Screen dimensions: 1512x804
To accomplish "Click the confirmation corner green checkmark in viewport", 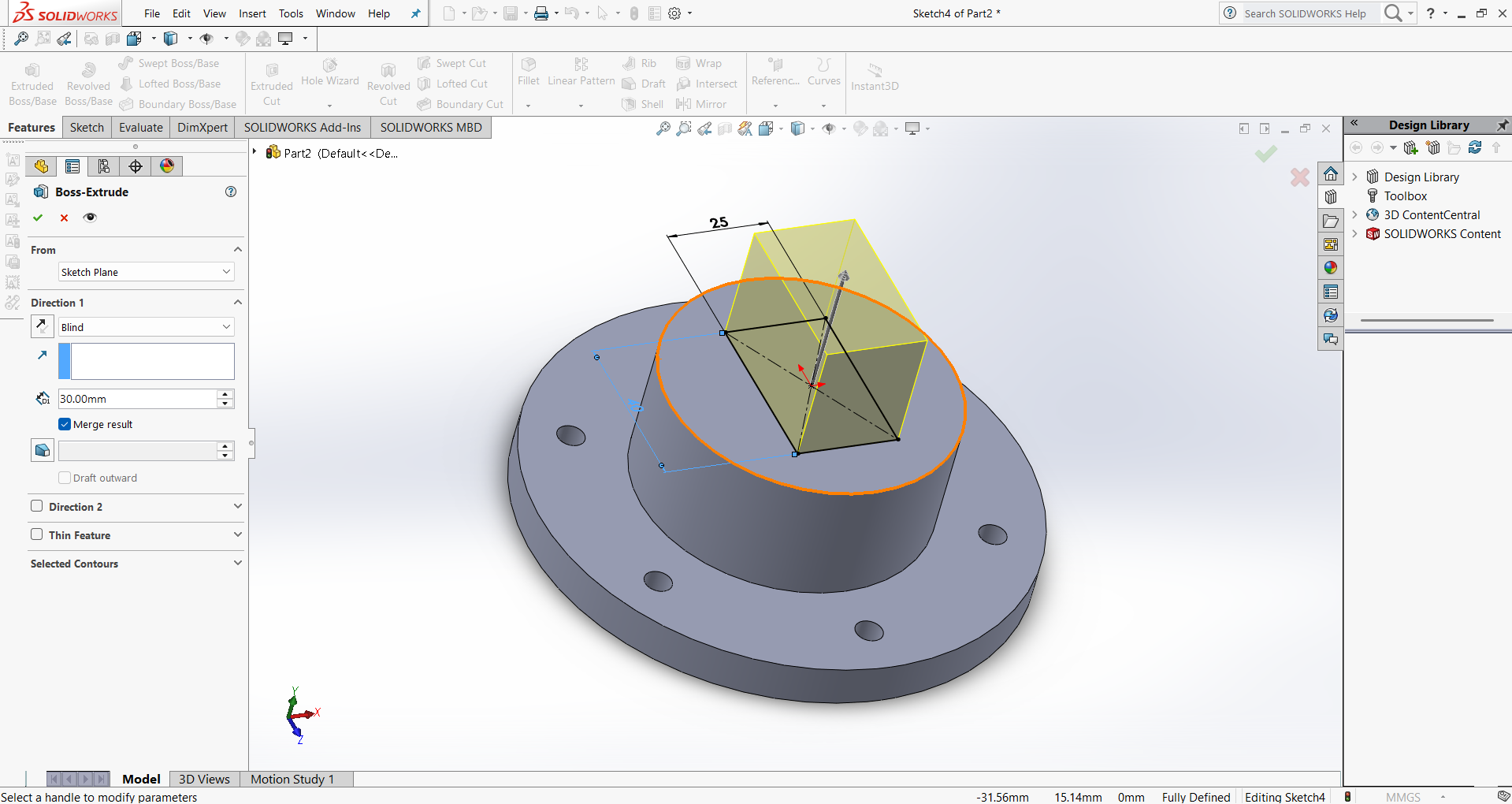I will click(1266, 154).
